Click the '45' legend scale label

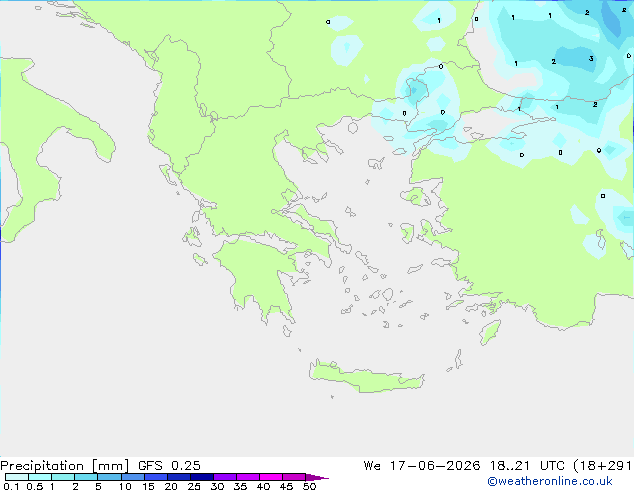[286, 486]
